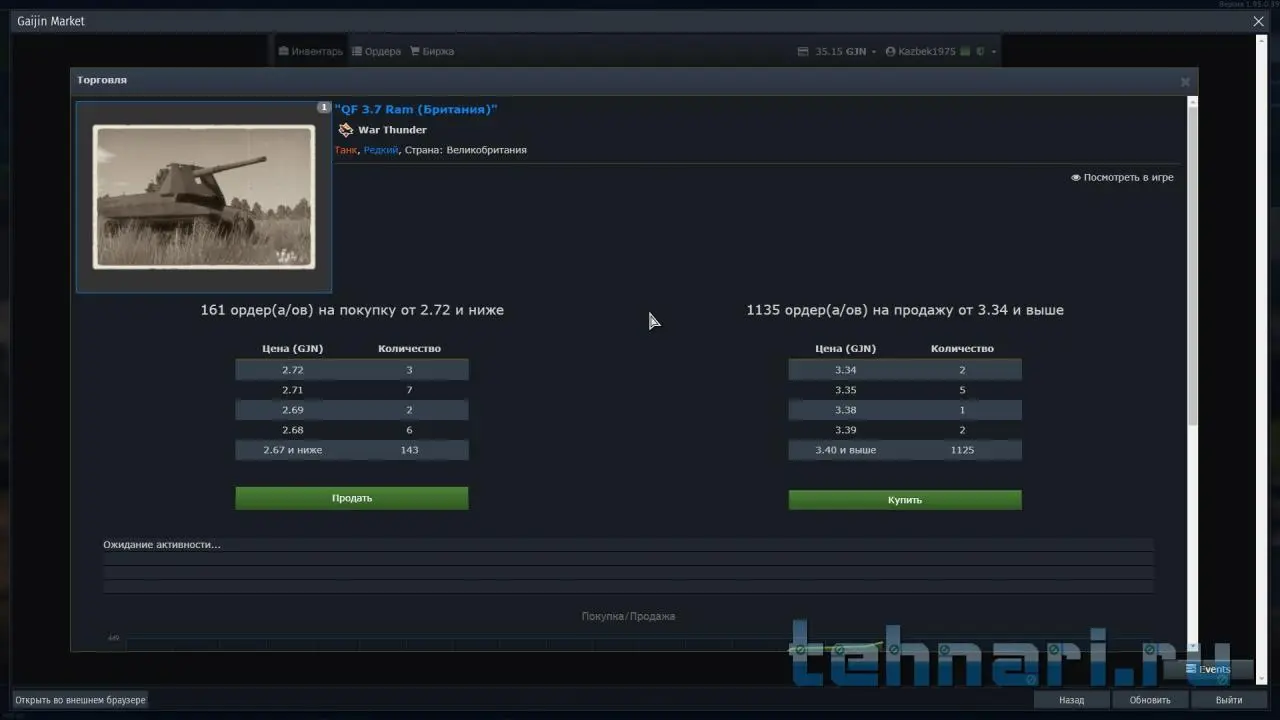
Task: Click the Купить buy button
Action: (905, 499)
